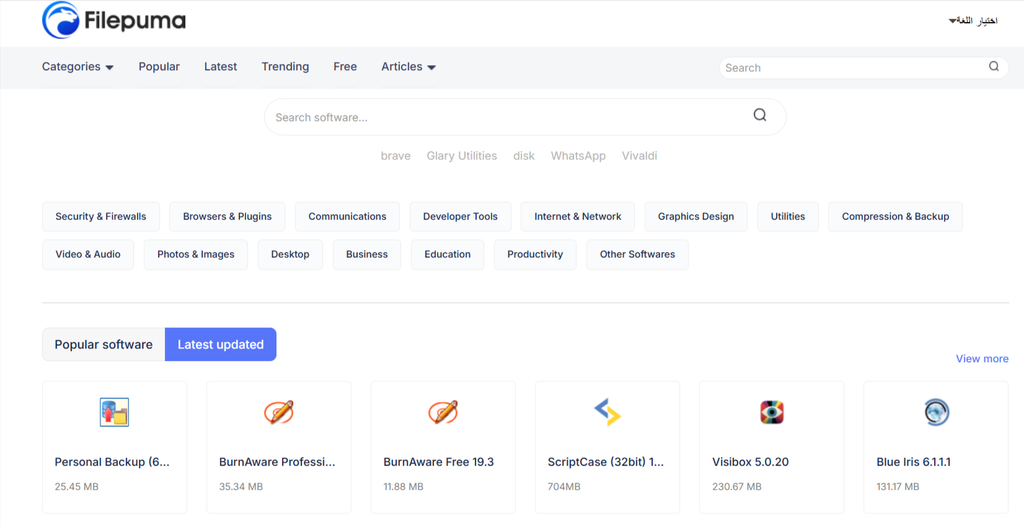Click the magnifier icon in top search box

click(x=993, y=66)
